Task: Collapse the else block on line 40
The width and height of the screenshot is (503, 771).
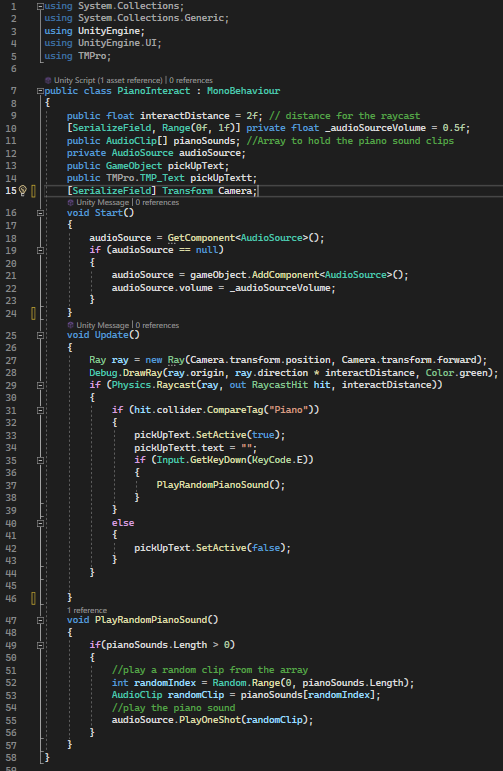Action: point(40,523)
